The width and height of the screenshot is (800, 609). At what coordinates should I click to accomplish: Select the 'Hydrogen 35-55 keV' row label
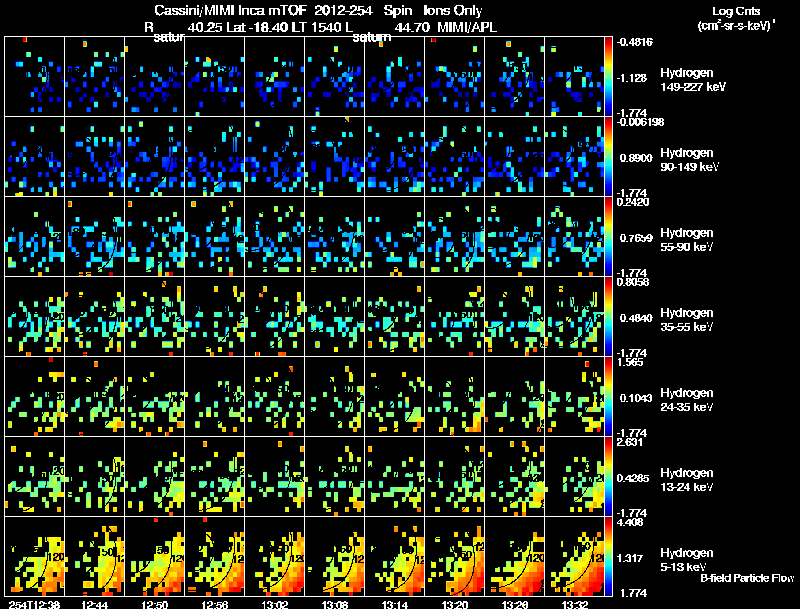(x=687, y=320)
